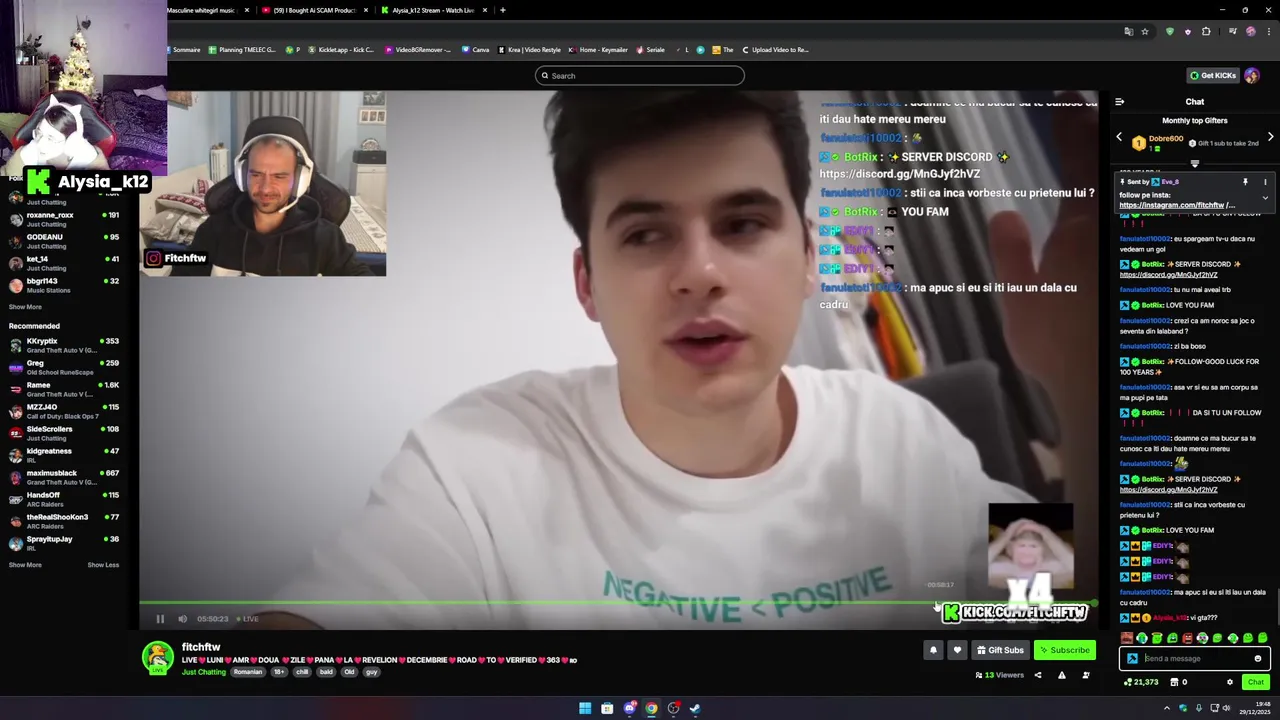Click the taskbar clock showing 19:48

(x=1256, y=708)
